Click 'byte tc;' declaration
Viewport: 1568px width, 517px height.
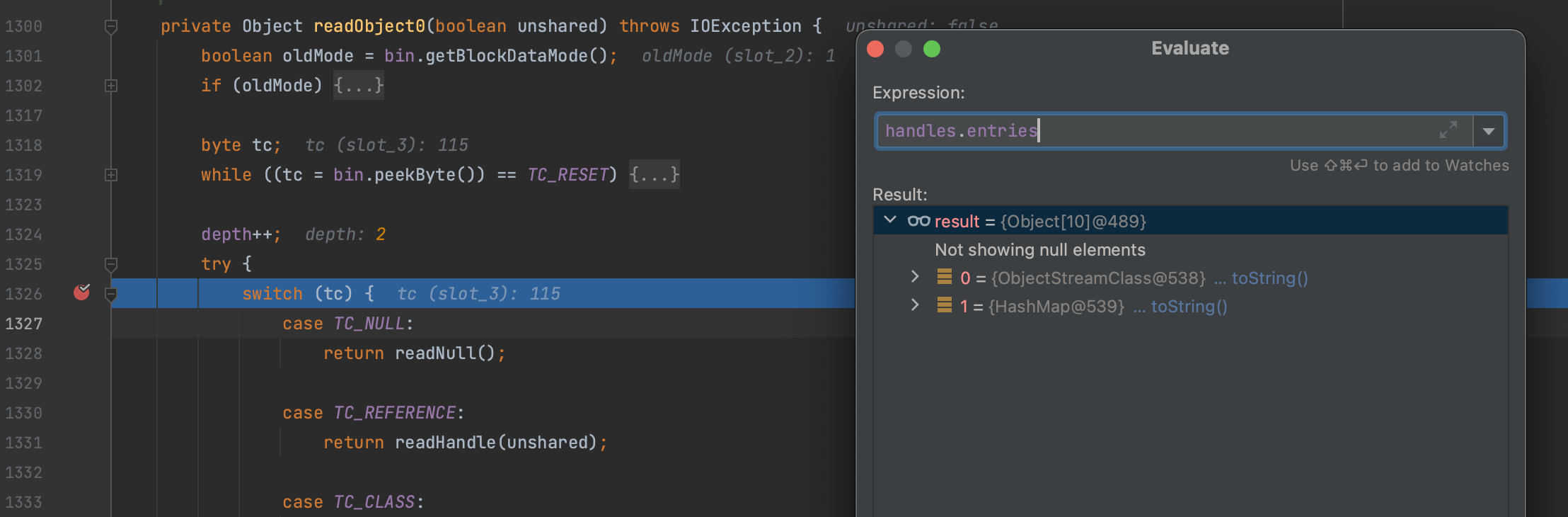click(x=241, y=145)
